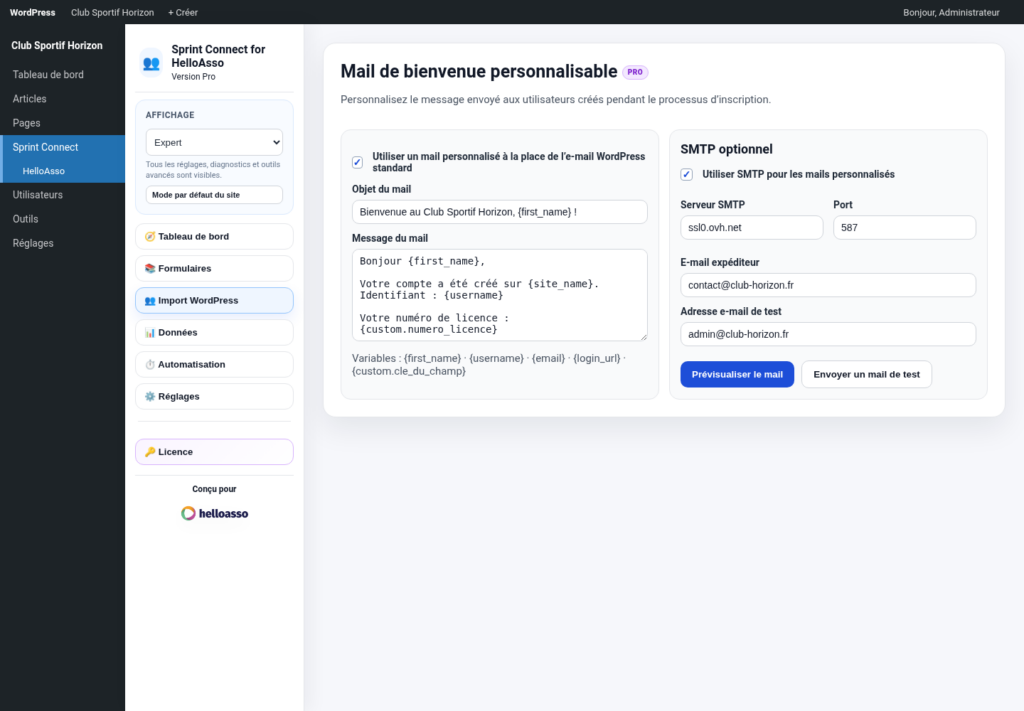Click the Sprint Connect plugin logo icon
The height and width of the screenshot is (711, 1024).
tap(151, 63)
